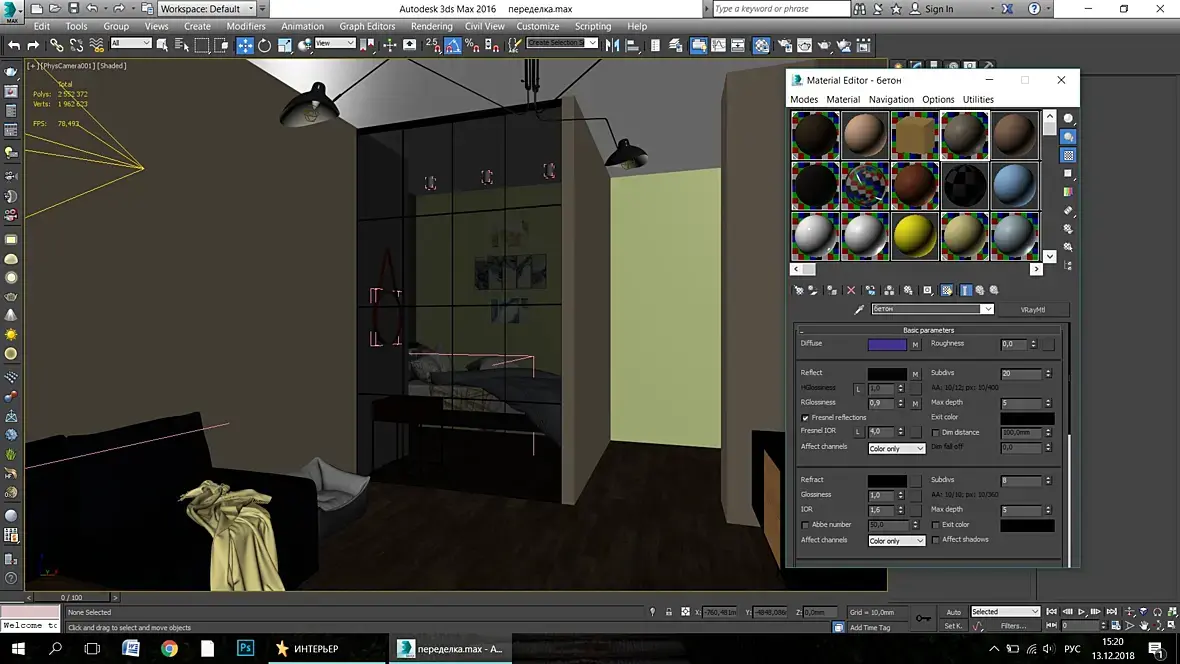Open the Open File icon in title bar

(x=55, y=8)
